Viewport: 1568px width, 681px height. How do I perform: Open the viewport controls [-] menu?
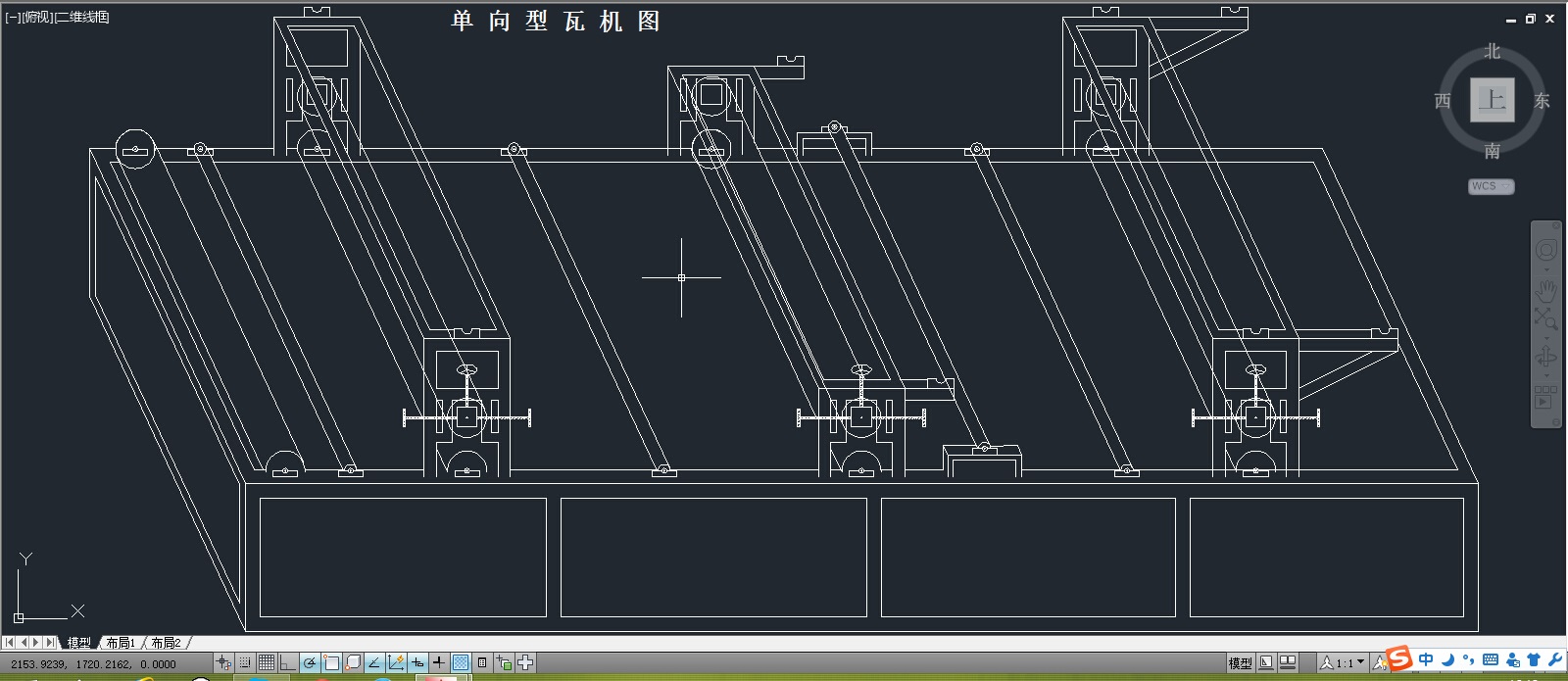click(12, 17)
